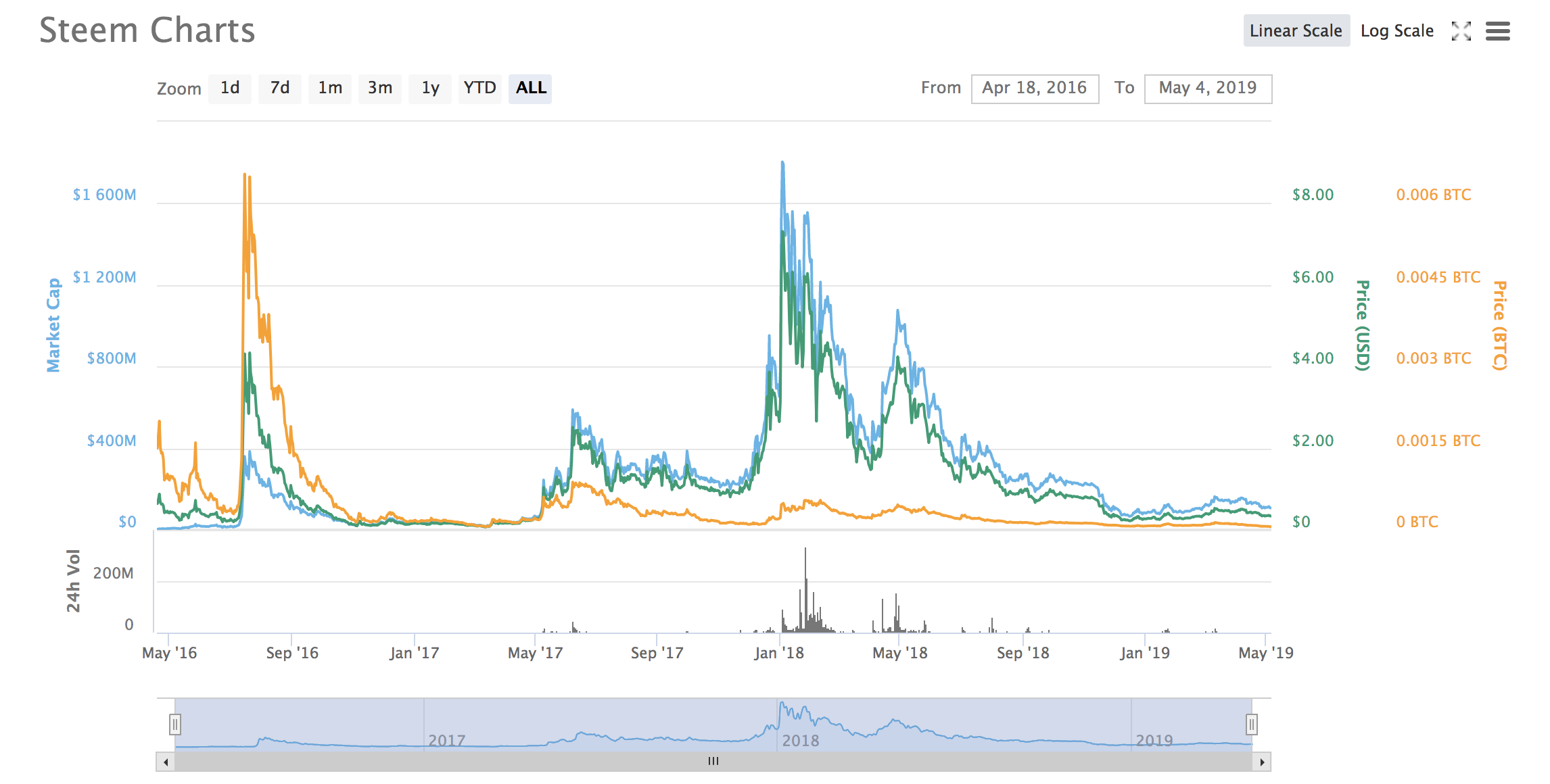Set zoom range to 1y
Image resolution: width=1550 pixels, height=784 pixels.
coord(430,88)
